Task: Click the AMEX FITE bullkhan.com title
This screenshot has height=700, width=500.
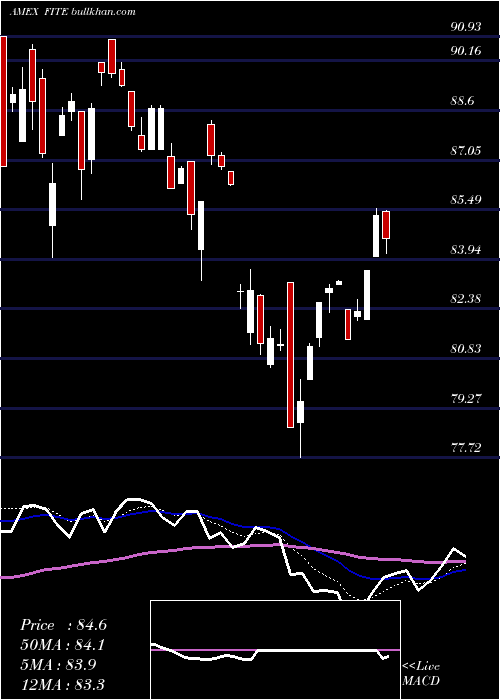Action: point(72,12)
